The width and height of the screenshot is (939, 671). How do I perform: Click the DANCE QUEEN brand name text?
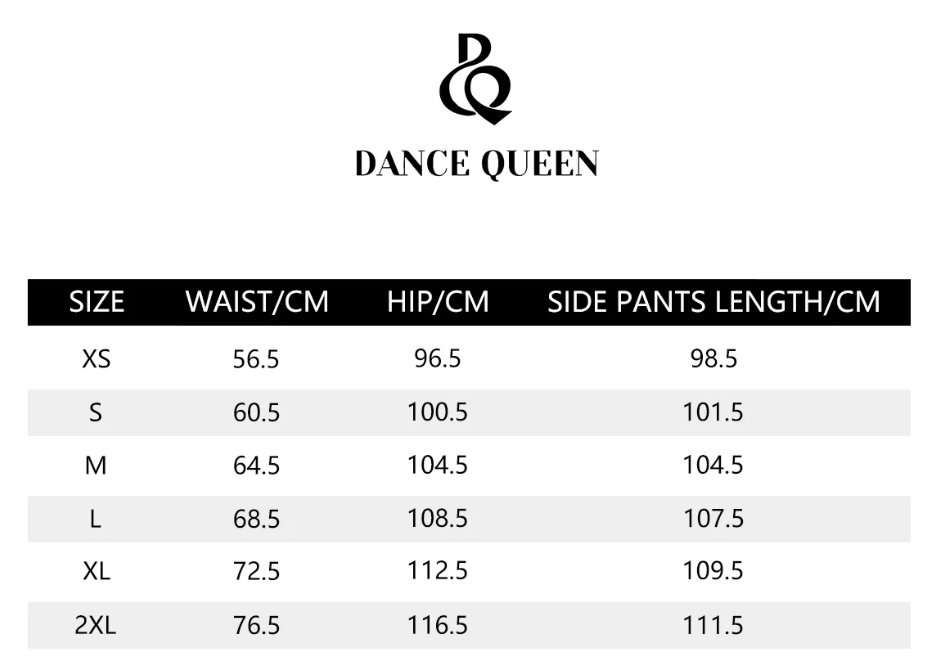coord(476,163)
